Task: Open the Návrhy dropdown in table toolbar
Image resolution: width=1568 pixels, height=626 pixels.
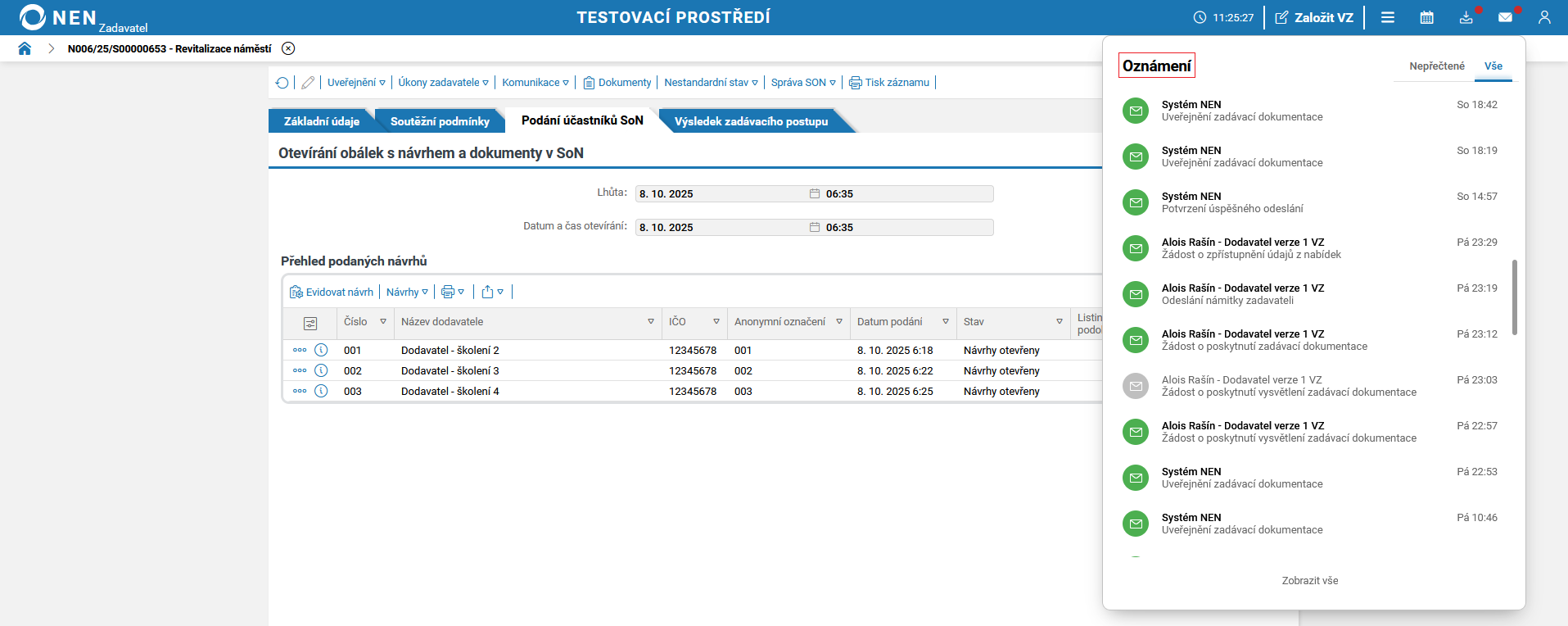Action: (x=407, y=293)
